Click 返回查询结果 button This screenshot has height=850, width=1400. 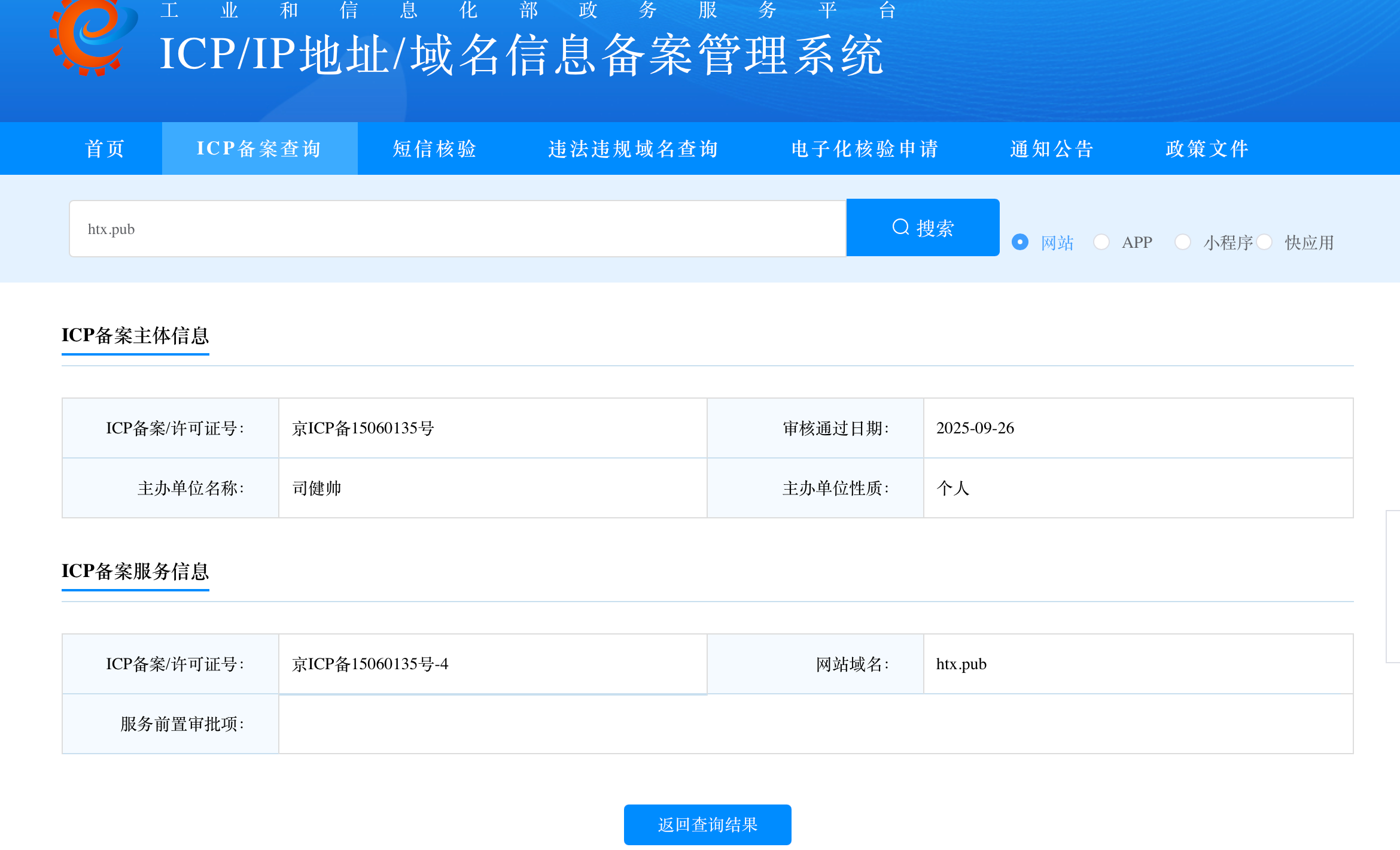pos(707,825)
